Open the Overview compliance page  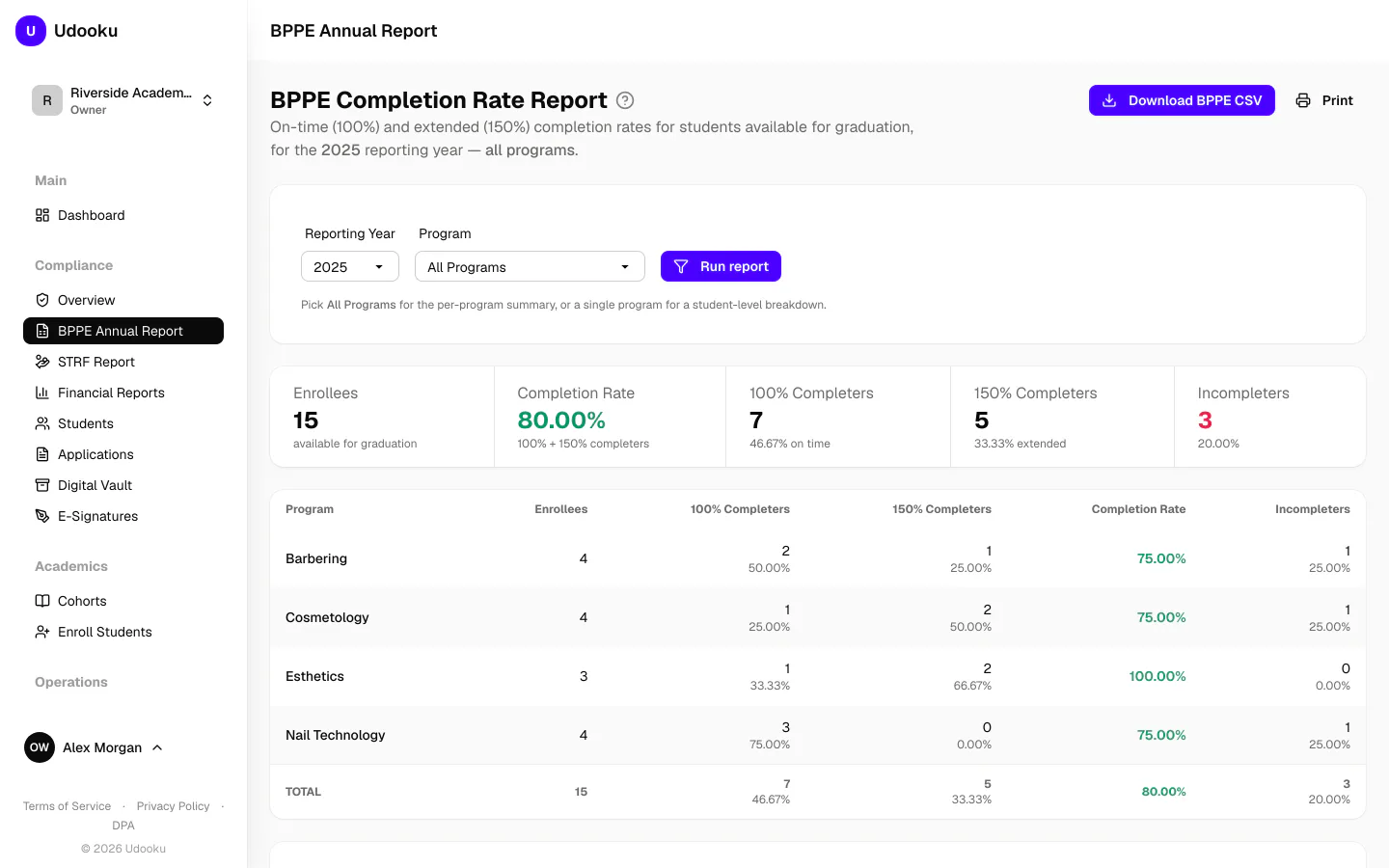click(x=123, y=300)
